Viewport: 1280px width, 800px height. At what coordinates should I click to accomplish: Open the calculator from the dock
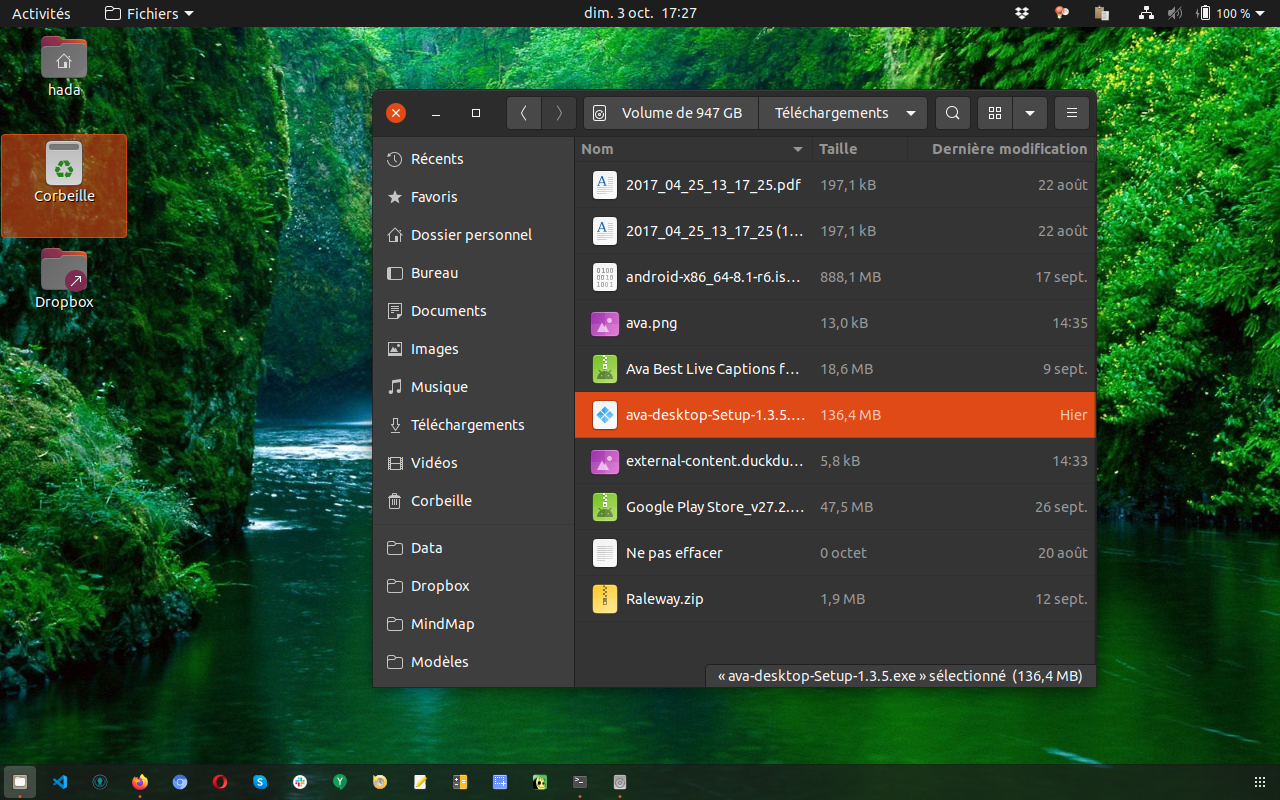(460, 782)
